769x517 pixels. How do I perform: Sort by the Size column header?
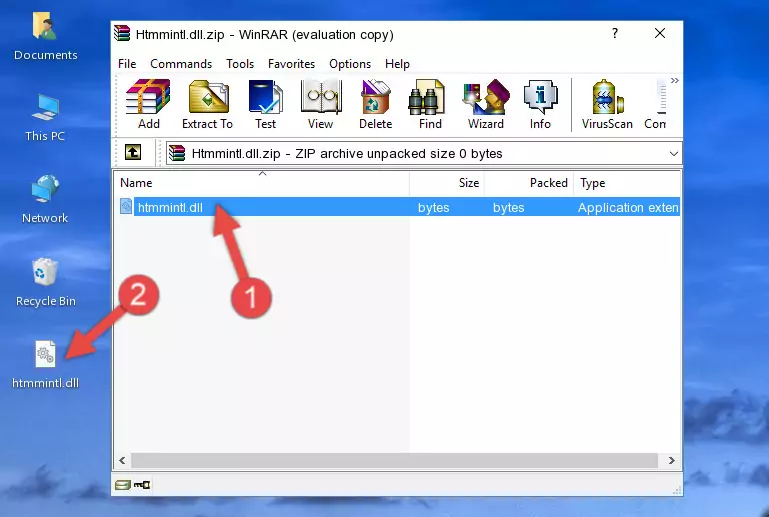pyautogui.click(x=447, y=182)
